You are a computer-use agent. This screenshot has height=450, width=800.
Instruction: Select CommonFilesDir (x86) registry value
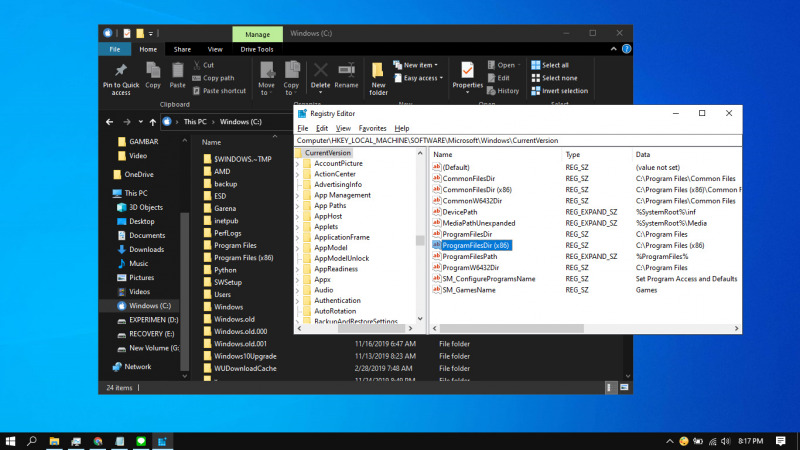[x=477, y=190]
